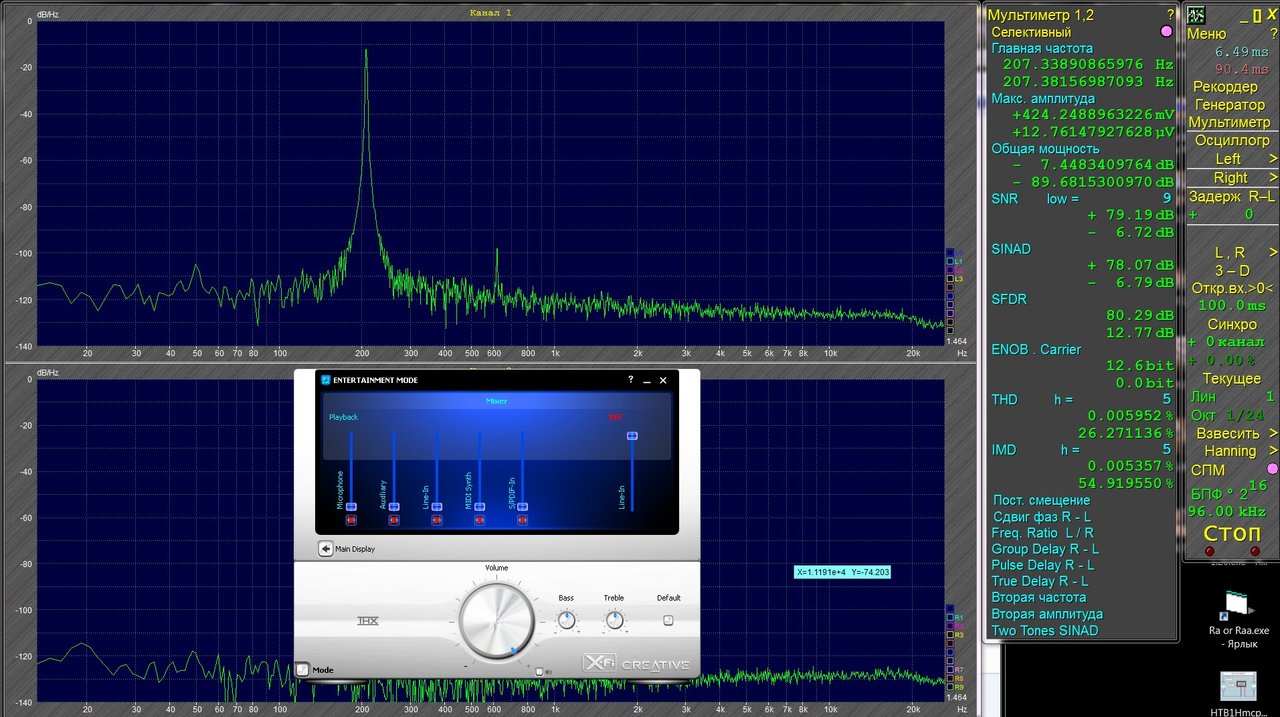
Task: Click the left red indicator under Стоп
Action: click(x=1209, y=552)
